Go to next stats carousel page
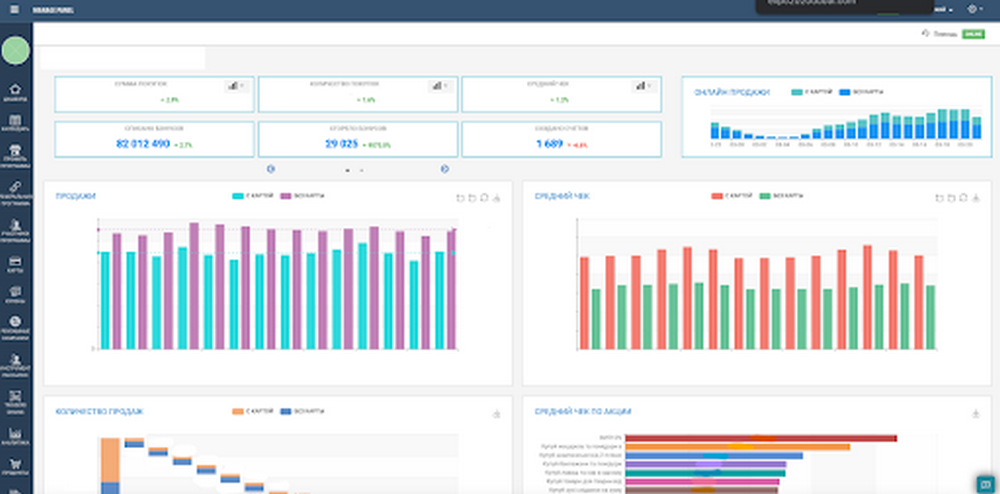This screenshot has height=494, width=1000. 445,169
